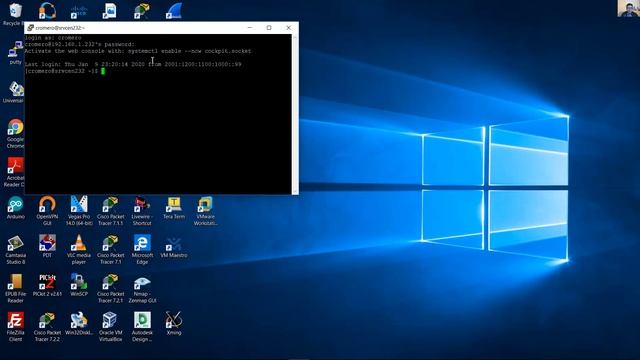Launch Win32DiskImager desktop shortcut
Image resolution: width=640 pixels, height=360 pixels.
point(79,324)
